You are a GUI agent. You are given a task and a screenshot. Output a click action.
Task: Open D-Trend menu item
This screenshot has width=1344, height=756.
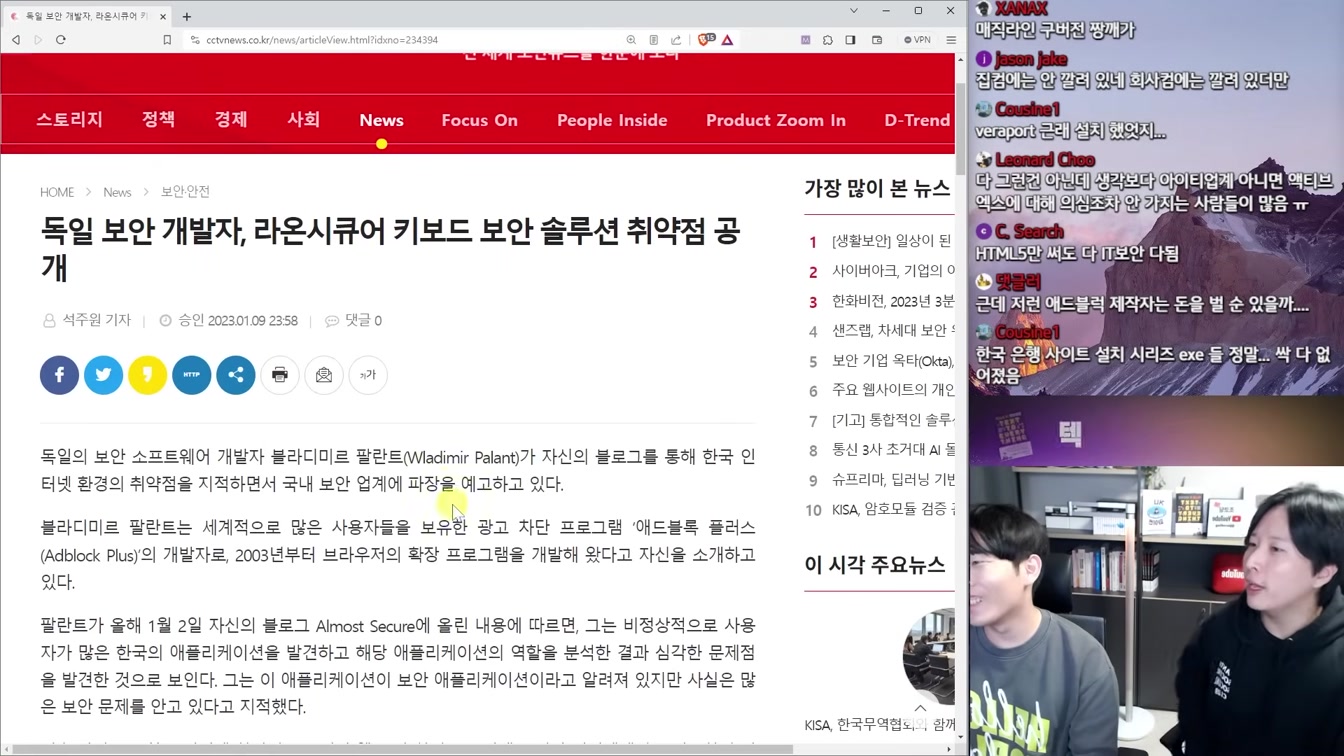point(917,120)
